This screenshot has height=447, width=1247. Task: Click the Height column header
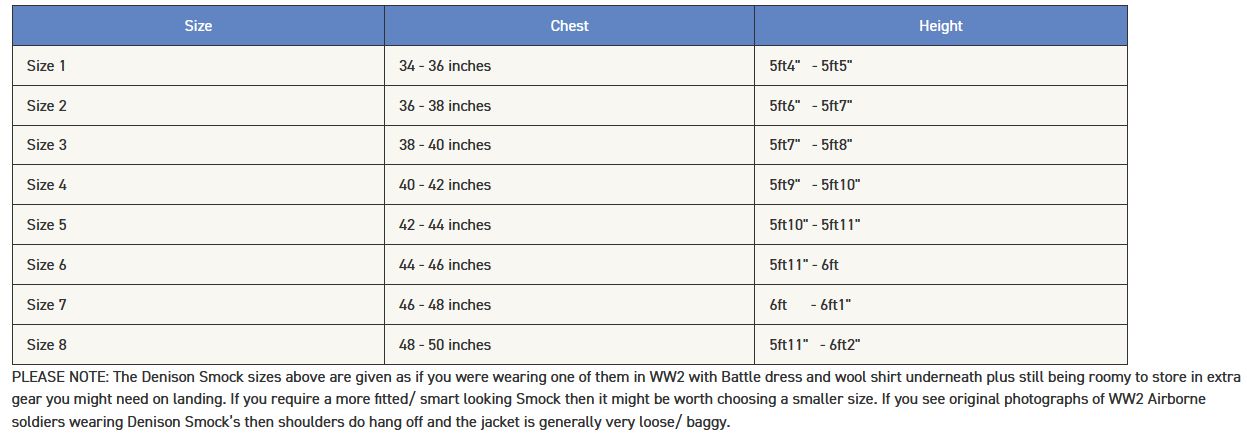point(940,26)
